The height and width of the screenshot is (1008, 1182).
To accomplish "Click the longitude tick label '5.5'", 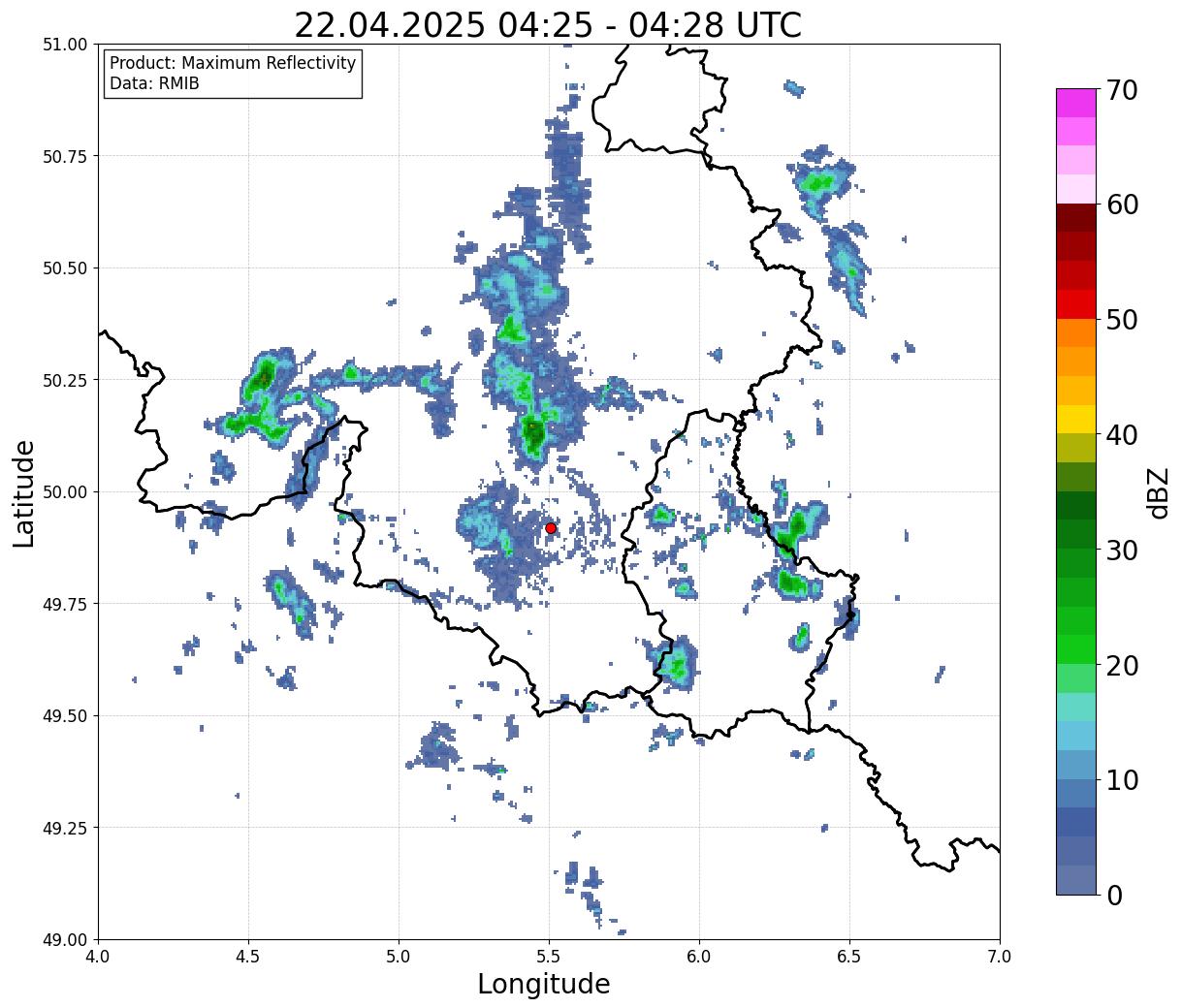I will [x=549, y=957].
